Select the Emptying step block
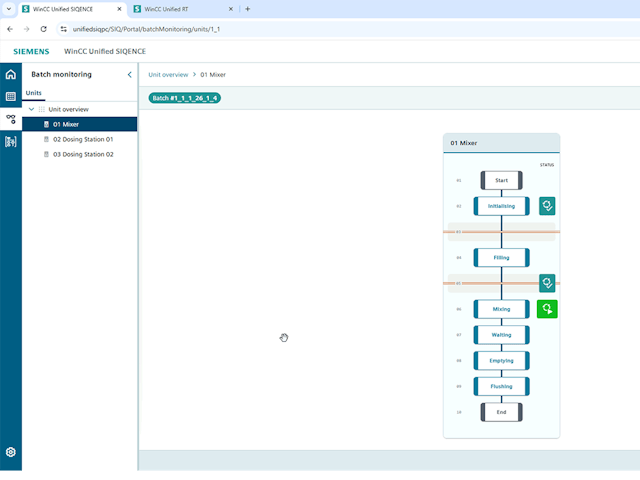The width and height of the screenshot is (640, 480). coord(501,360)
